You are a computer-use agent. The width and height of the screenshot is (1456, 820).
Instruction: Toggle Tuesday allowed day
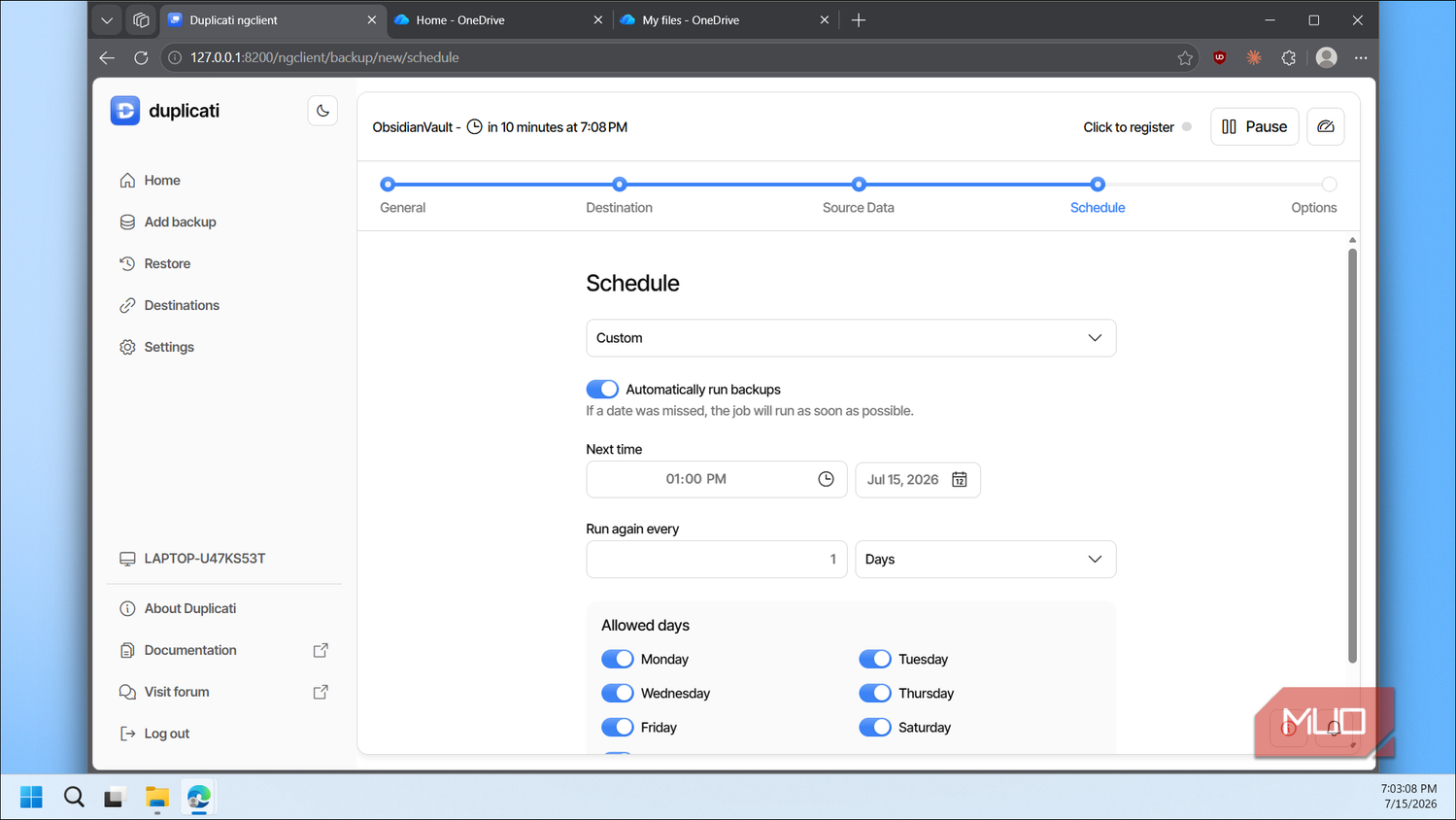(875, 660)
